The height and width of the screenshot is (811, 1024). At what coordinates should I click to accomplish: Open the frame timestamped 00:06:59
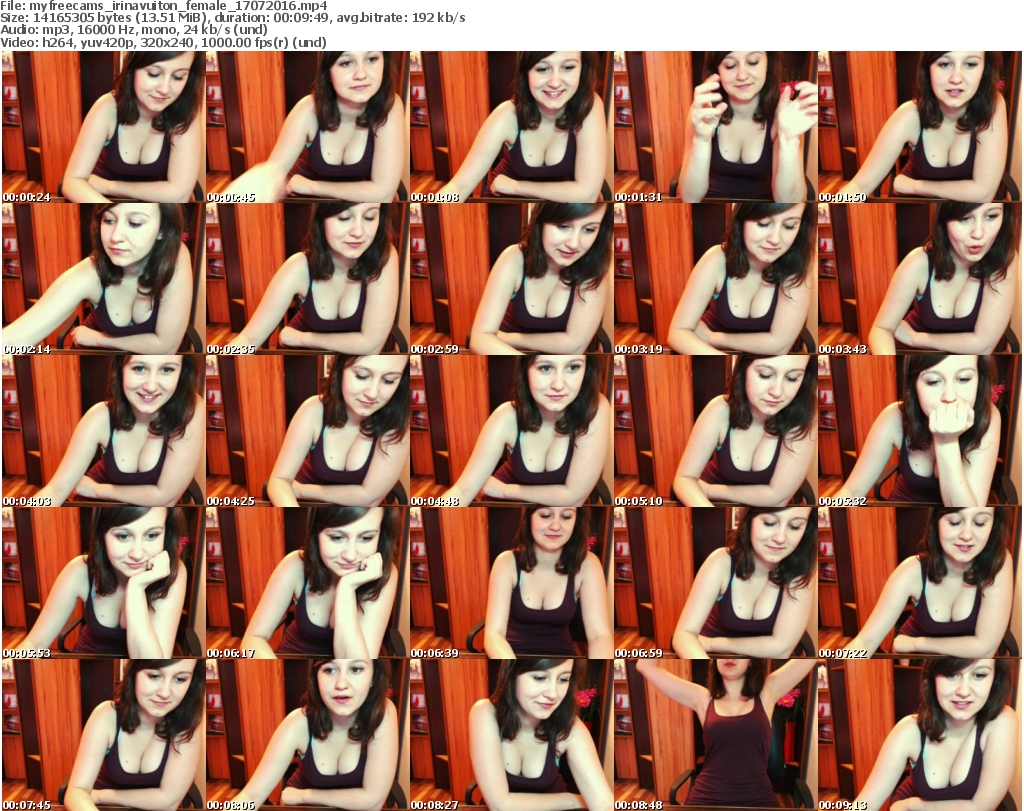coord(715,583)
